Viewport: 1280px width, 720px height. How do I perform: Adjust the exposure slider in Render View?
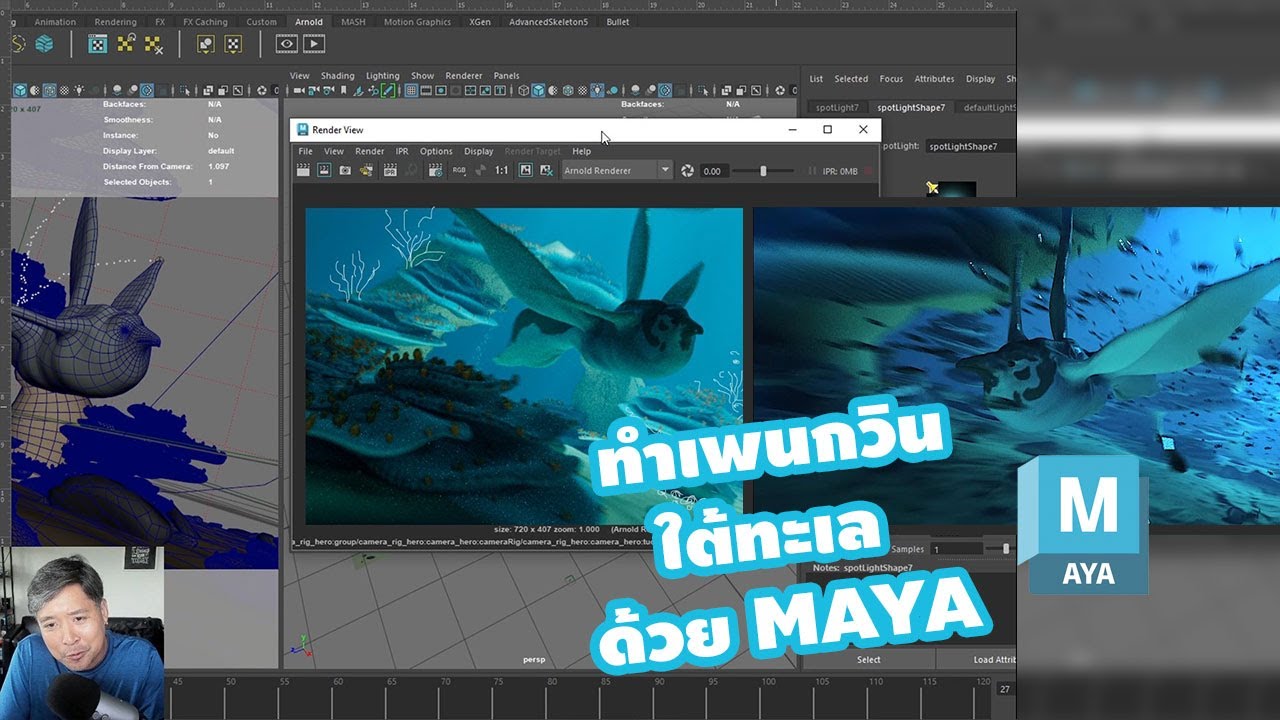tap(763, 171)
